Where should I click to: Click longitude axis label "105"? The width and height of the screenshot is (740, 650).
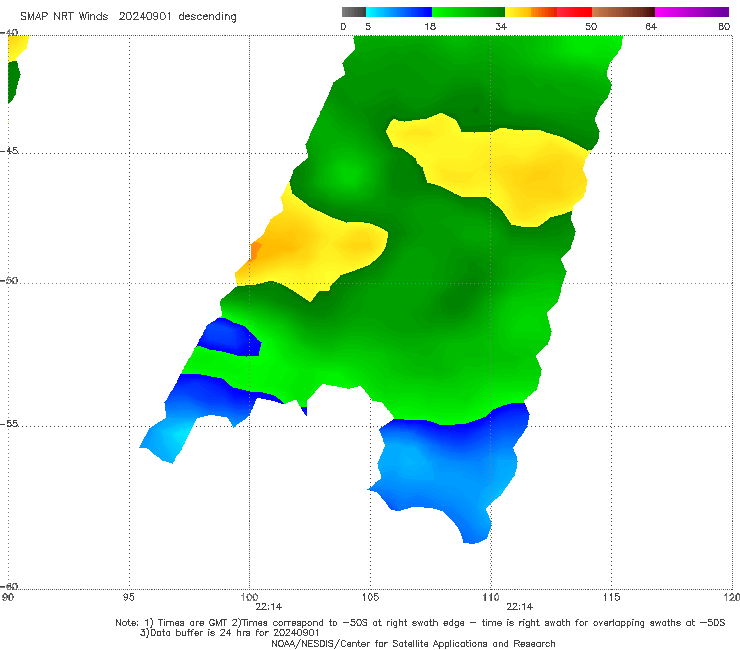[370, 598]
